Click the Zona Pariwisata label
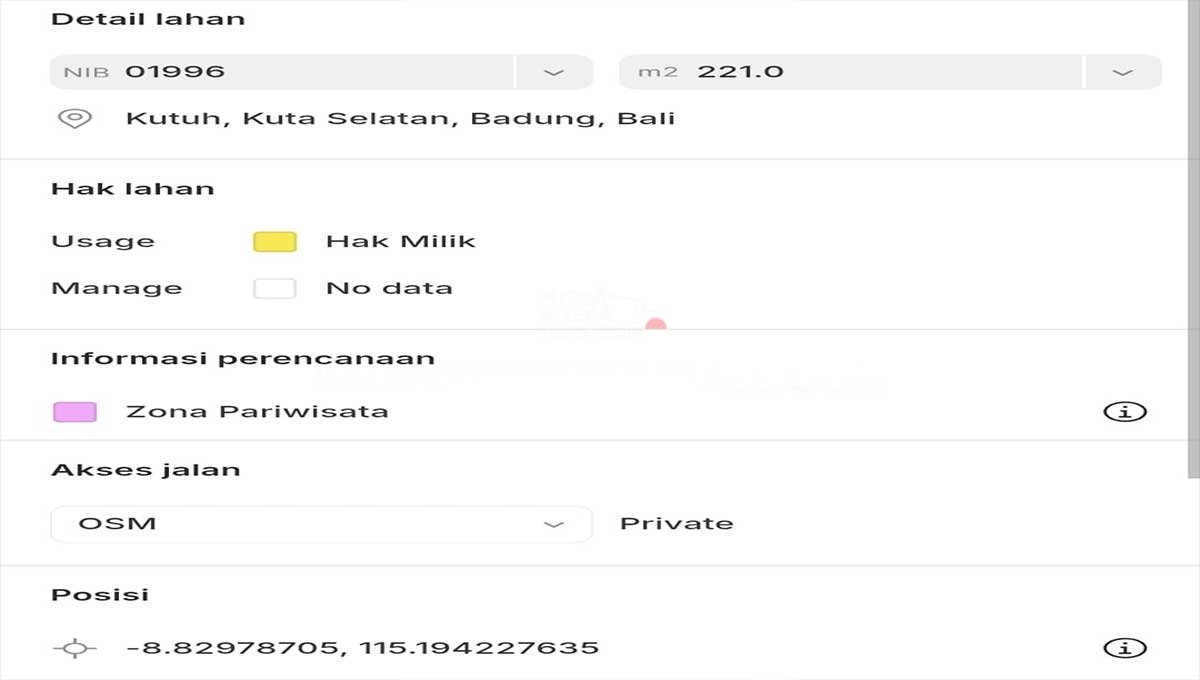The height and width of the screenshot is (680, 1200). pyautogui.click(x=257, y=411)
